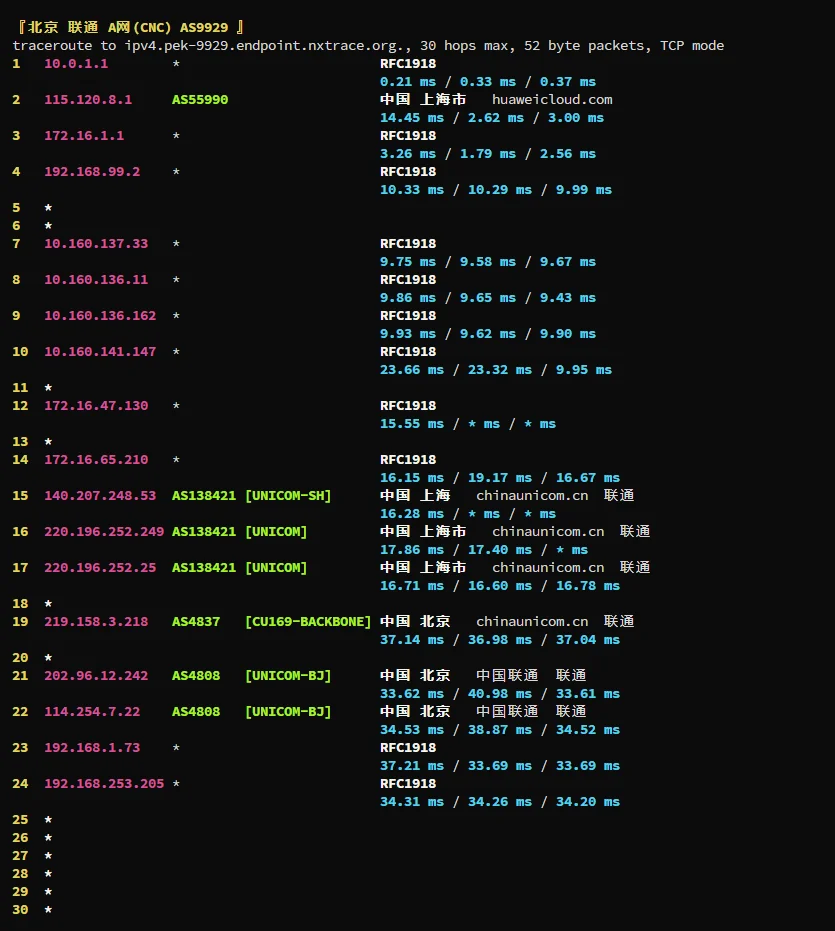
Task: Click the IP 202.96.12.242
Action: (x=96, y=676)
